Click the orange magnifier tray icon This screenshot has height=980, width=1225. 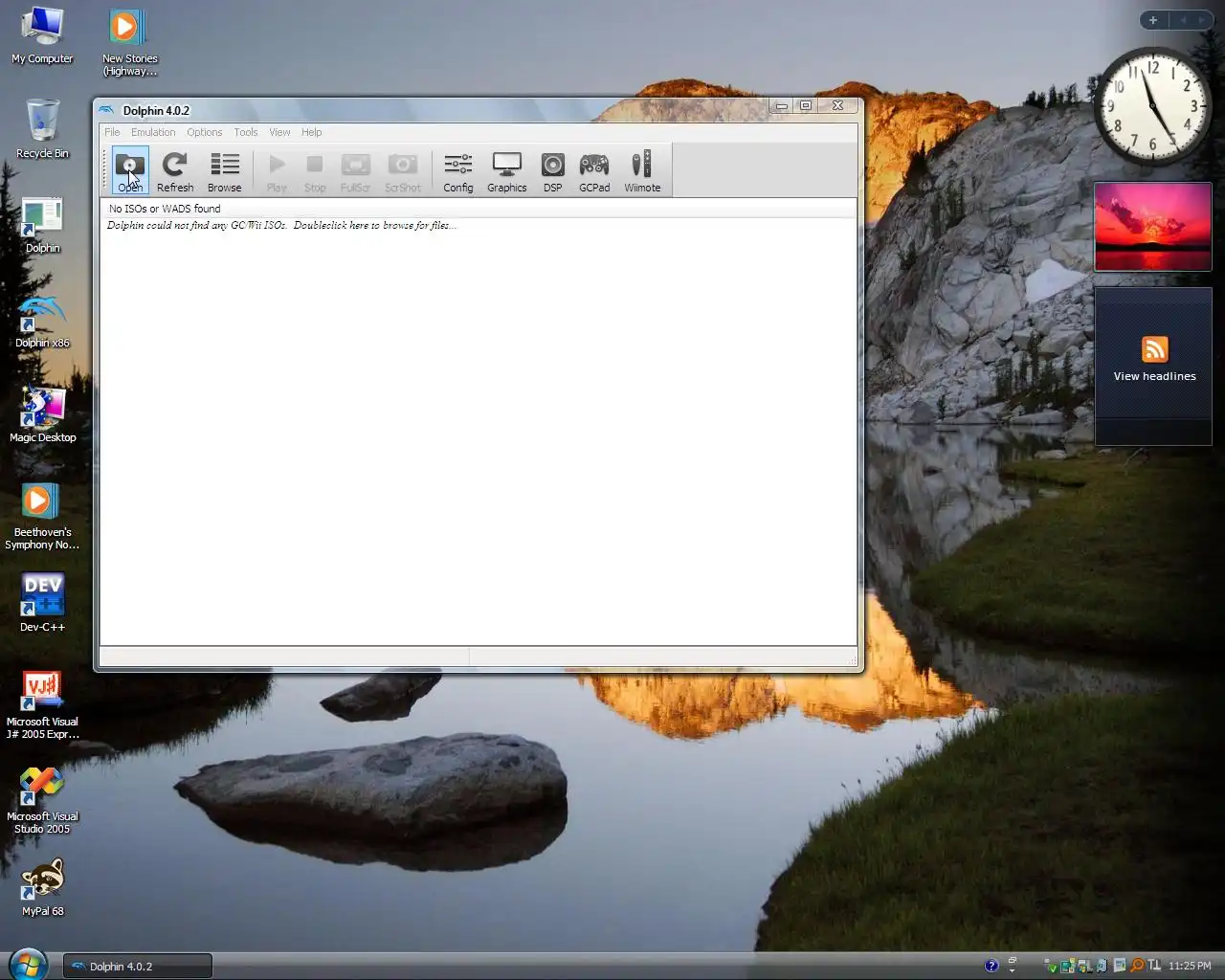pyautogui.click(x=1137, y=966)
